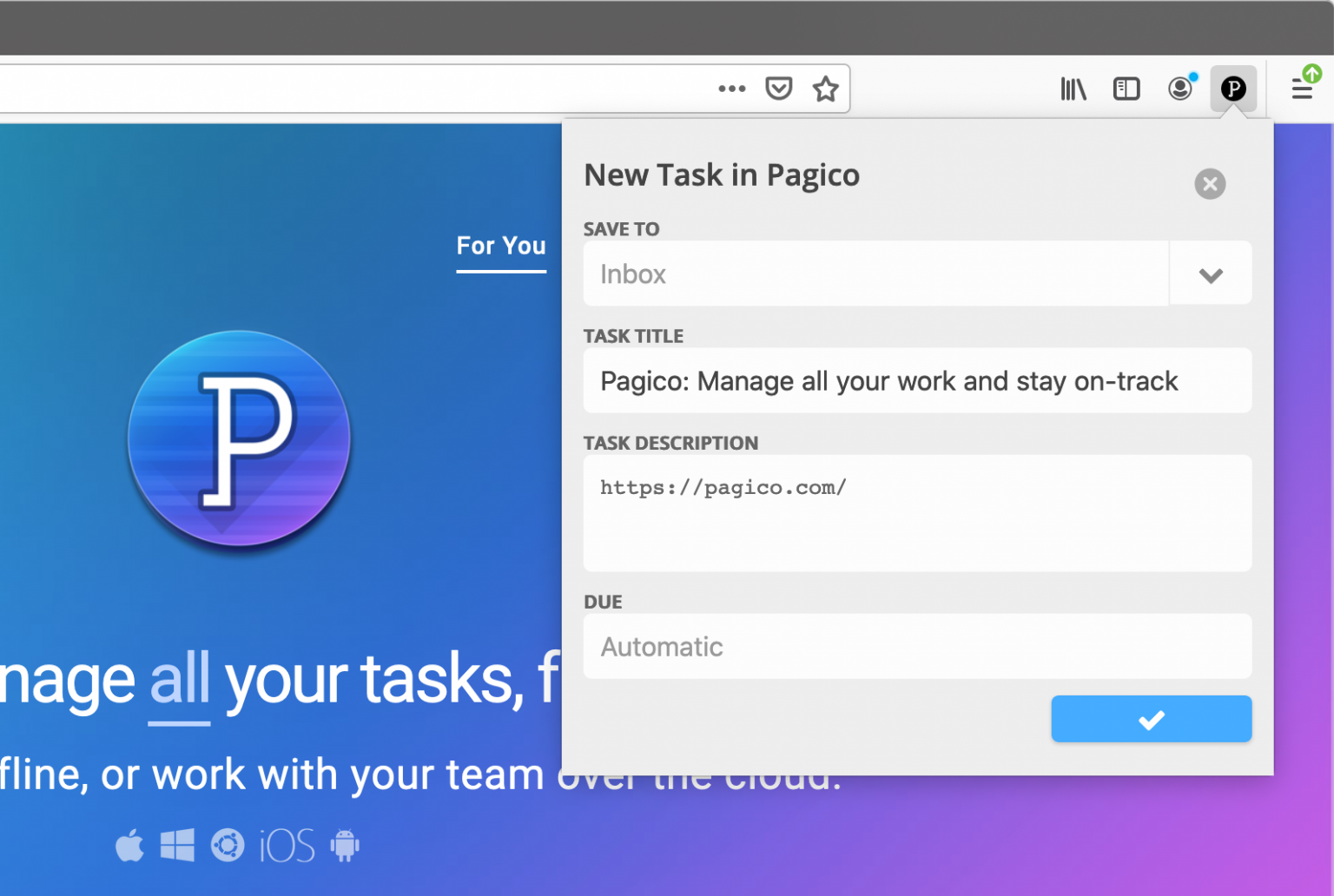
Task: Show the sidebars panel icon
Action: coord(1126,89)
